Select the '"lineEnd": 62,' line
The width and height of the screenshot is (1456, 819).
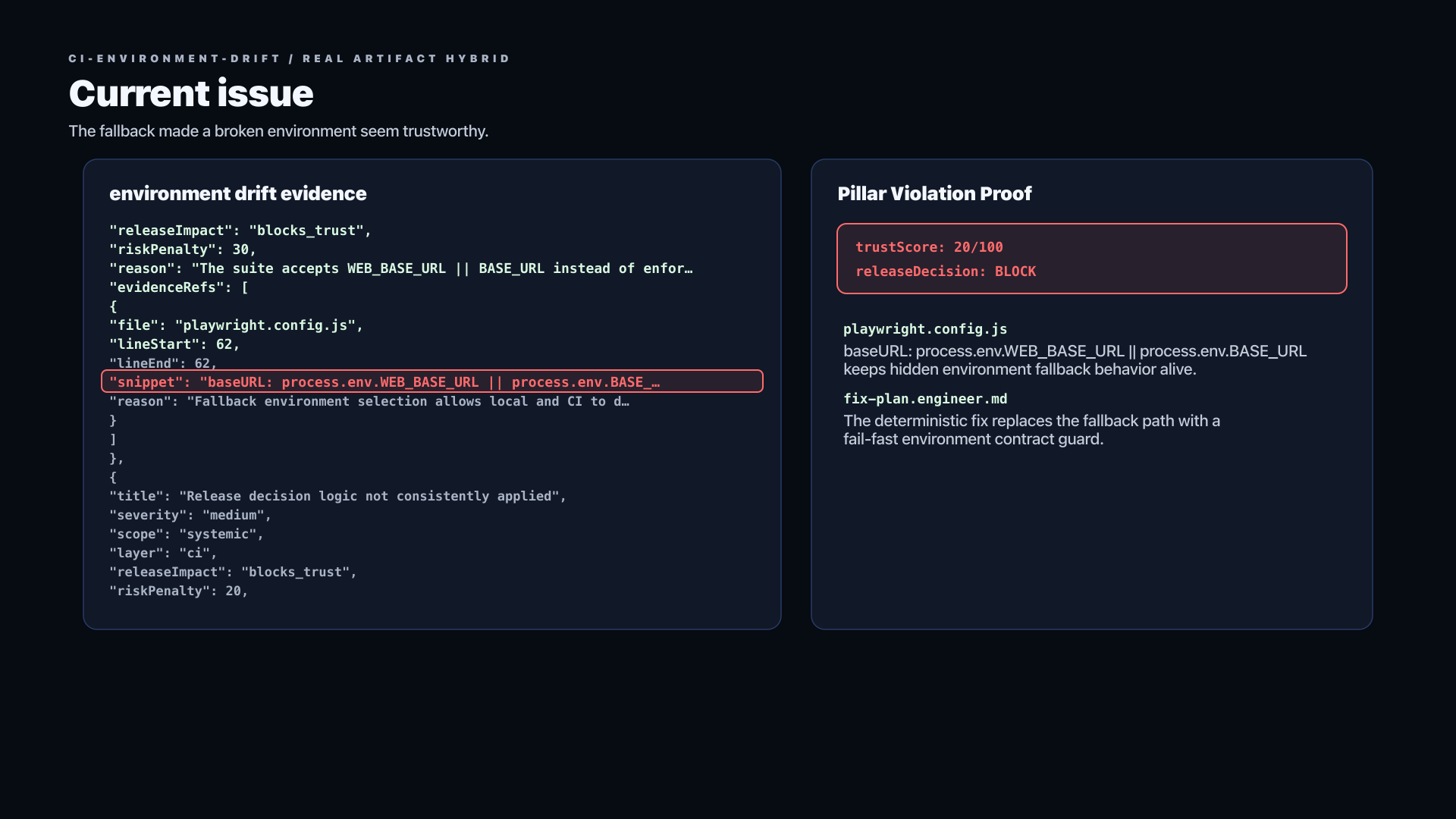163,363
